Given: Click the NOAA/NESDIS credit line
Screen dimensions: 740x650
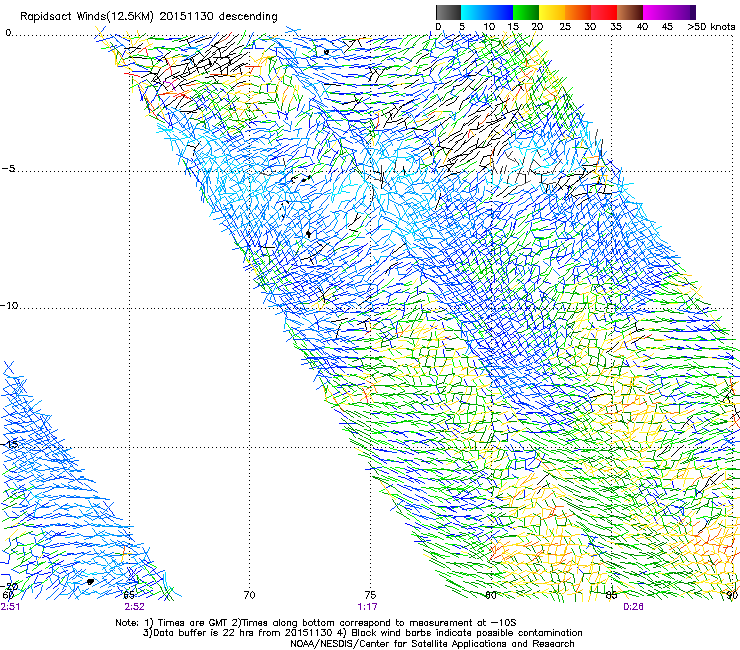Looking at the screenshot, I should [x=432, y=644].
